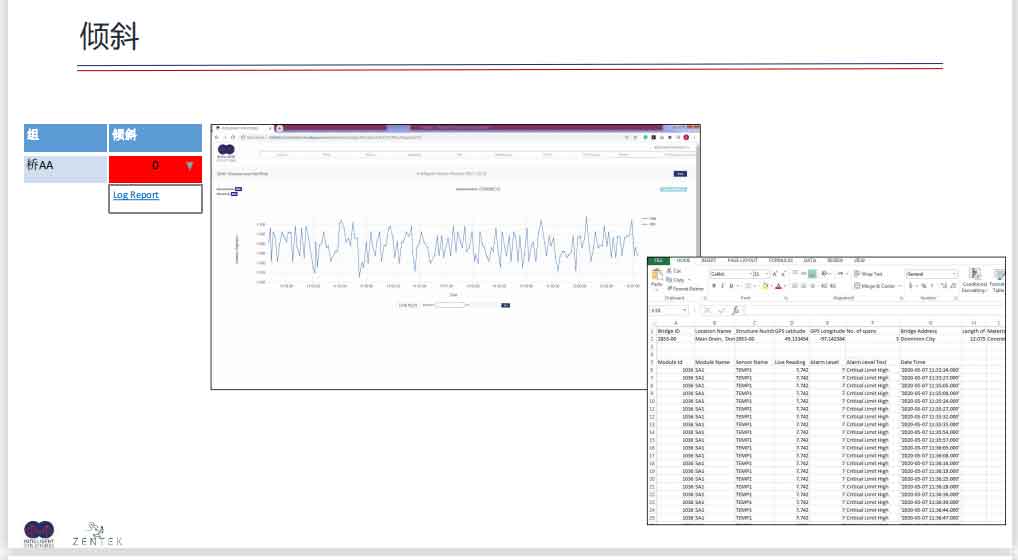Open the Log Report link
The image size is (1018, 560).
pos(136,195)
